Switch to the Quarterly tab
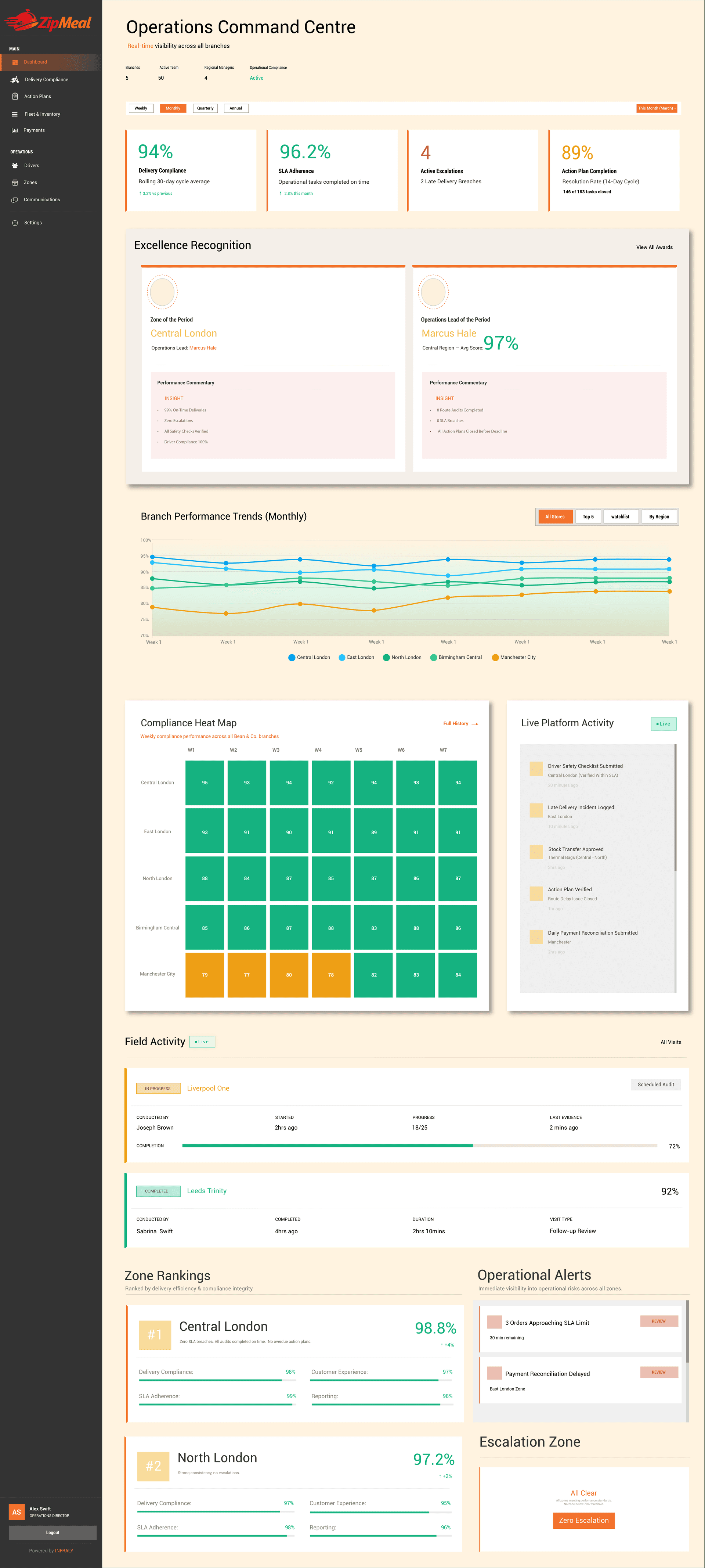 pyautogui.click(x=205, y=108)
